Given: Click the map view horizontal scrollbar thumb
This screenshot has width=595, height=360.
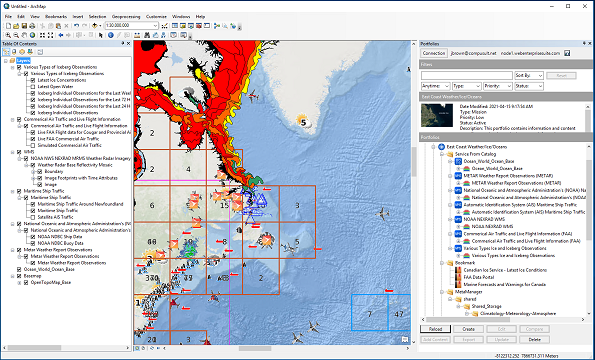Looking at the screenshot, I should click(x=255, y=348).
